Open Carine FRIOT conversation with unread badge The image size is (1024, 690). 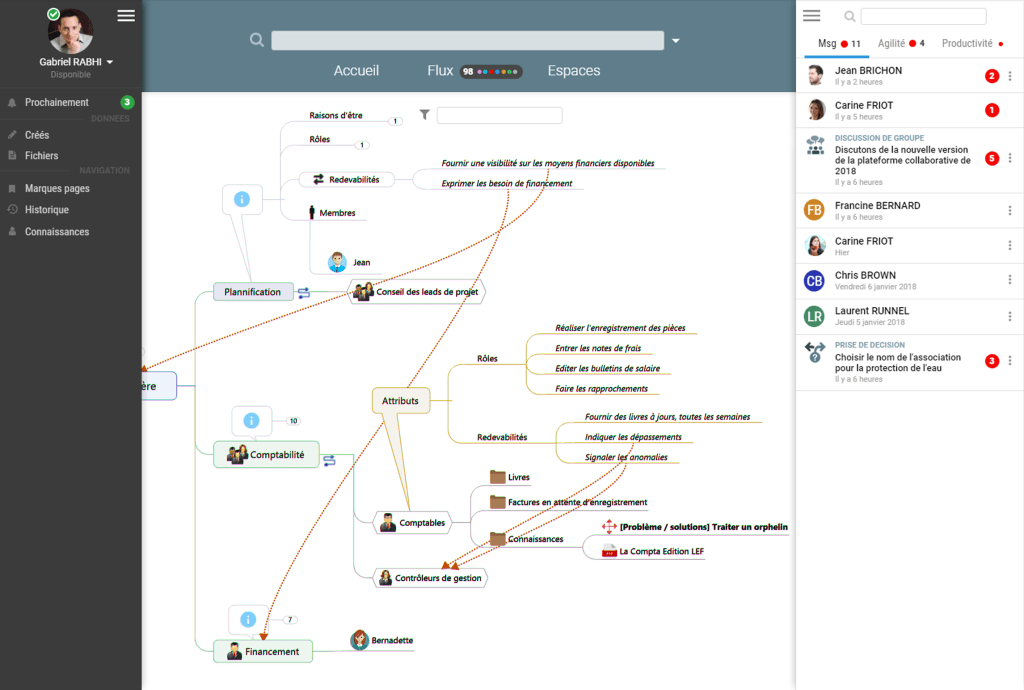pyautogui.click(x=864, y=110)
